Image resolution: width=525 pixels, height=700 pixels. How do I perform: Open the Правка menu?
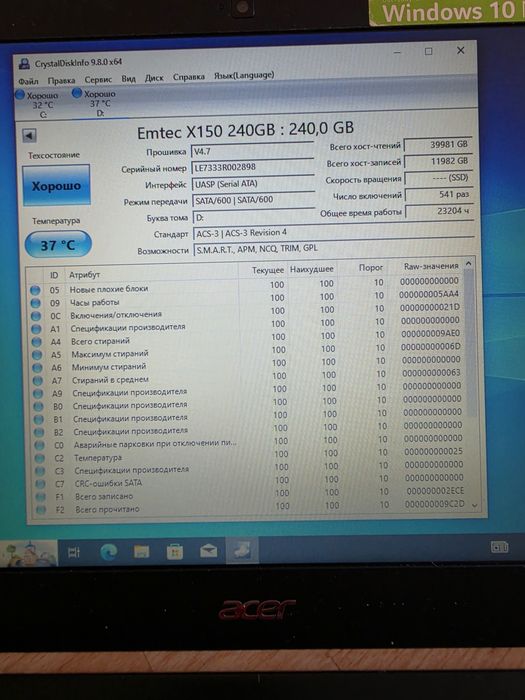pos(61,80)
